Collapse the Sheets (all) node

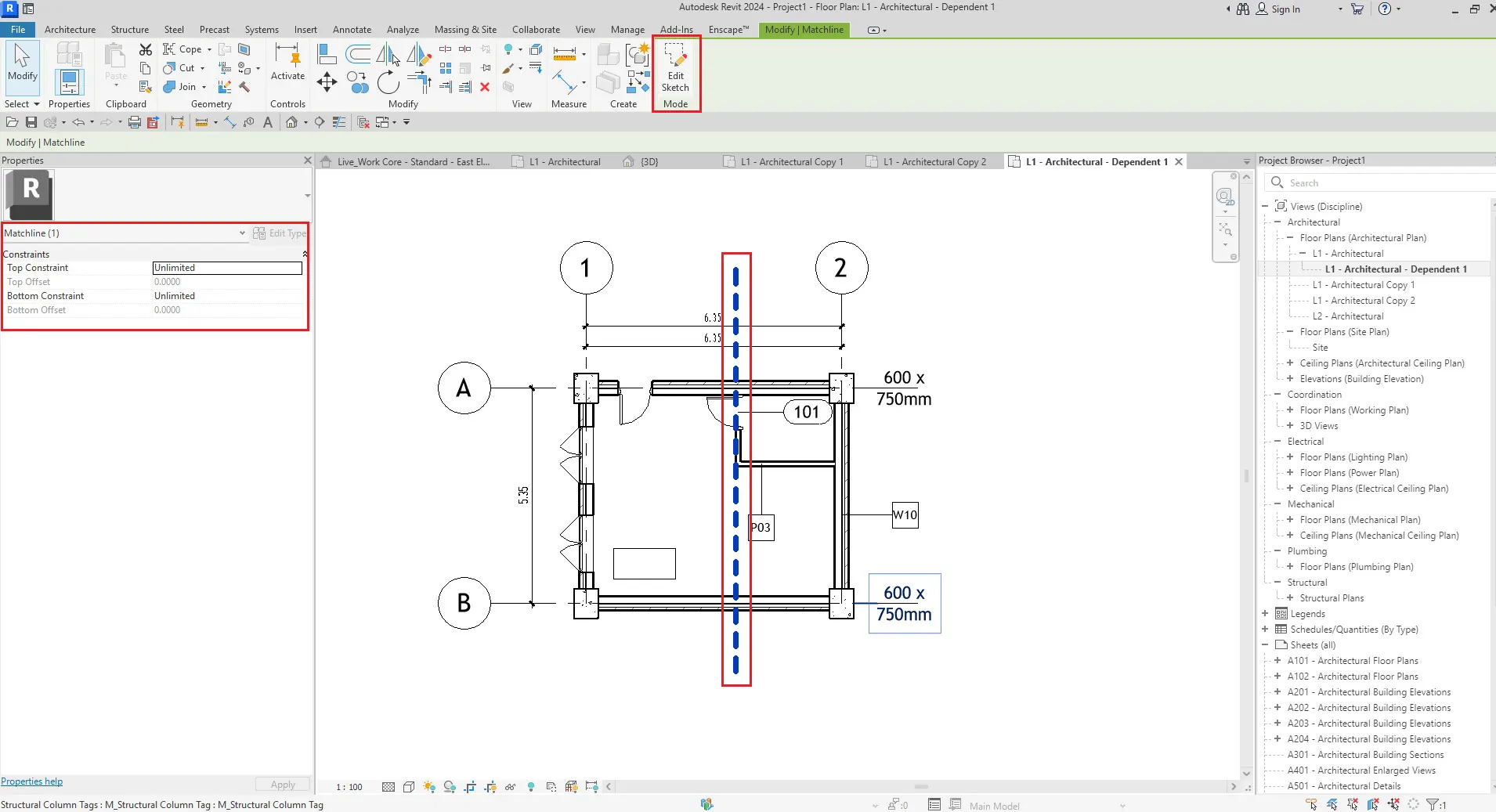[1265, 645]
